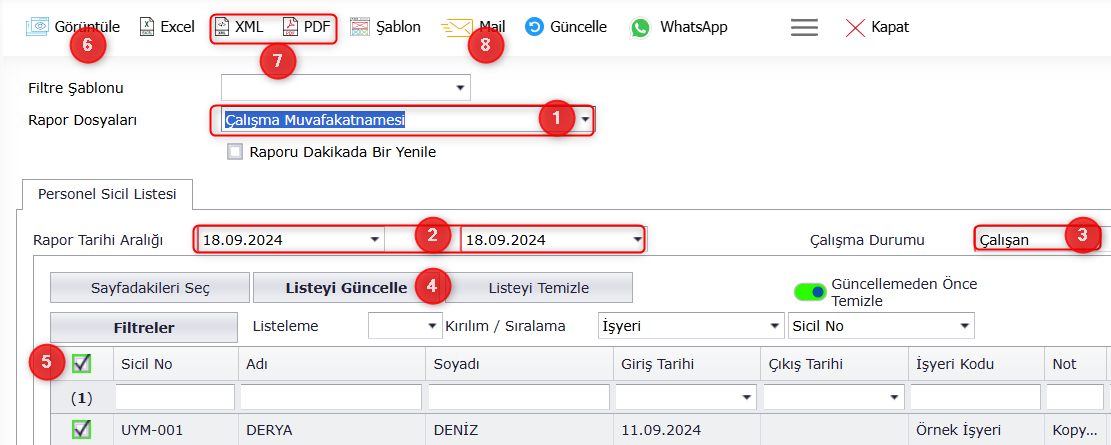Open the Şablon template tool
Image resolution: width=1111 pixels, height=445 pixels.
(x=360, y=28)
